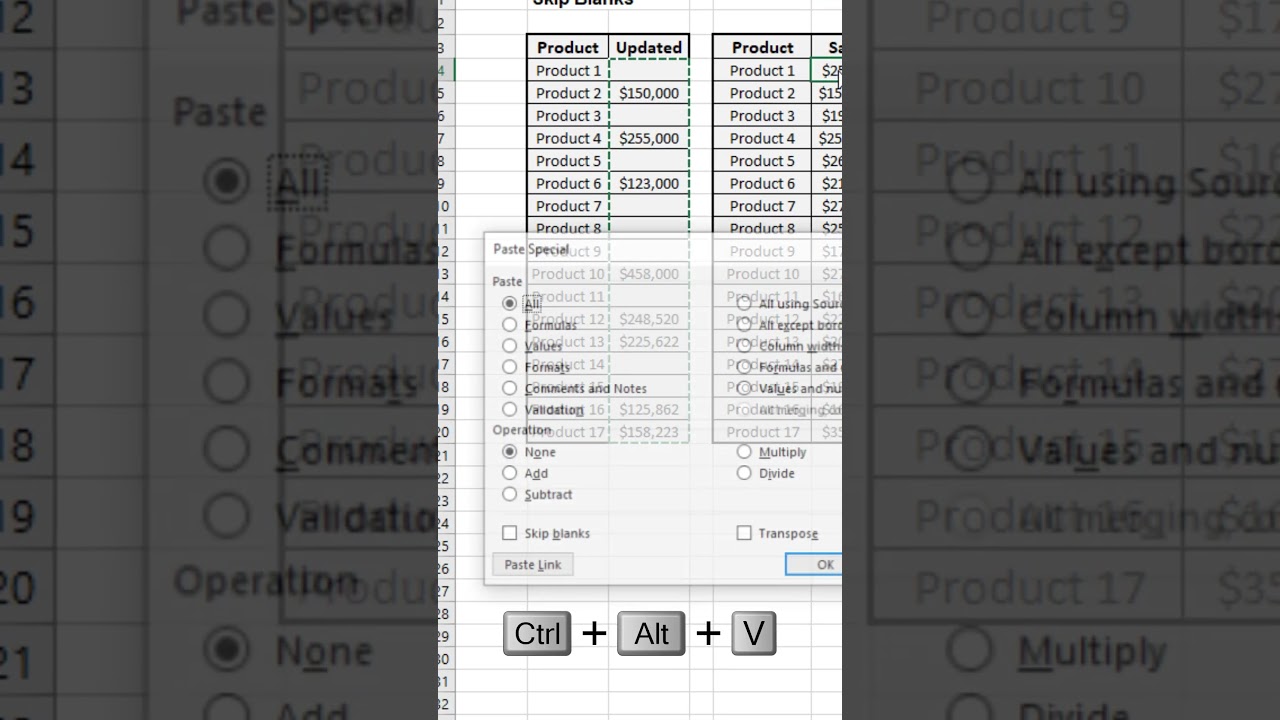Enable the Skip blanks checkbox
Screen dimensions: 1280x720
510,533
